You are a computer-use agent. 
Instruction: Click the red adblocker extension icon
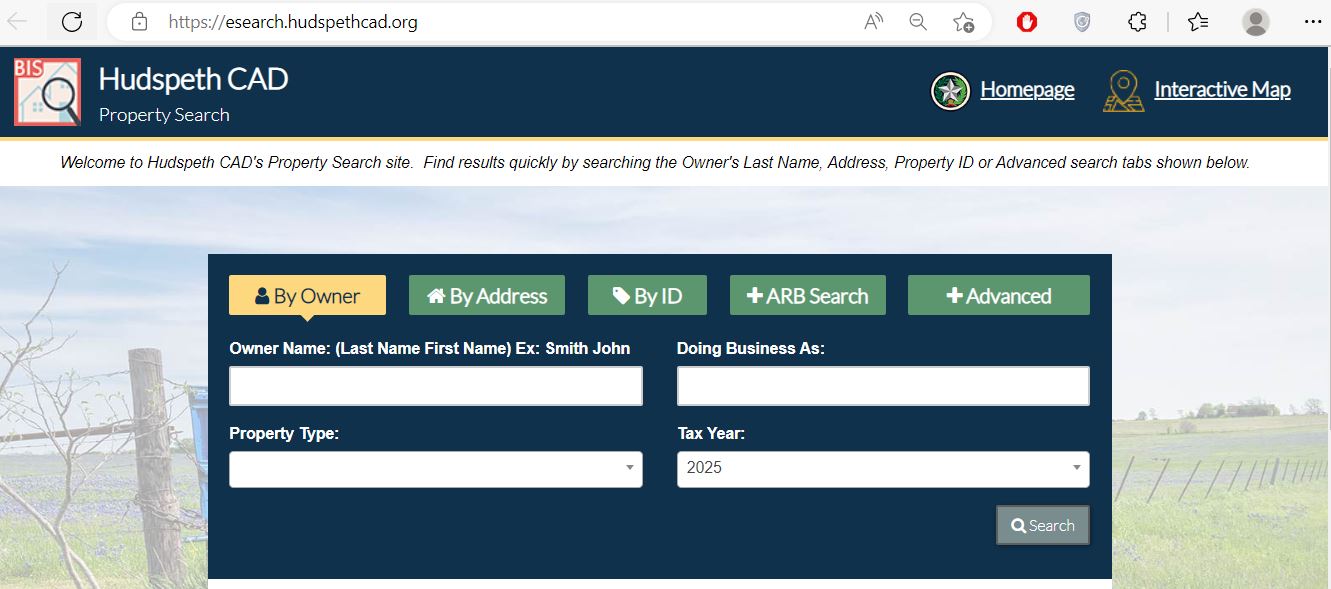coord(1027,22)
